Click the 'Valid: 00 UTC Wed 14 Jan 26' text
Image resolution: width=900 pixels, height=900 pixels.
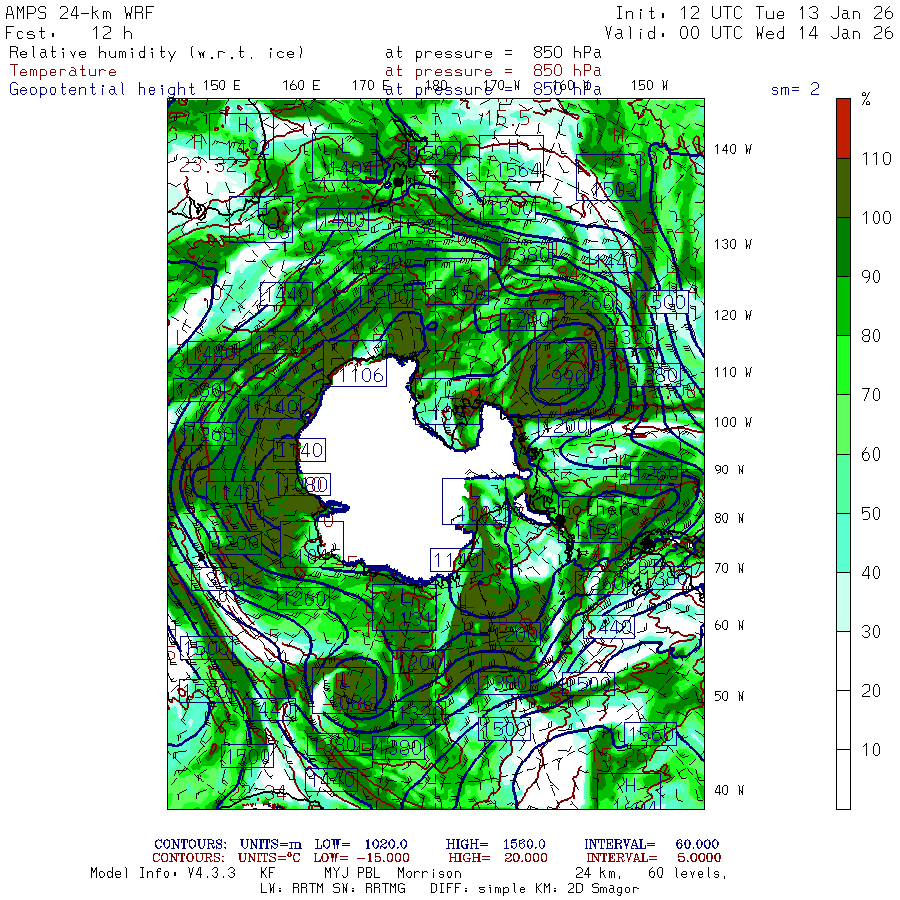[x=748, y=33]
